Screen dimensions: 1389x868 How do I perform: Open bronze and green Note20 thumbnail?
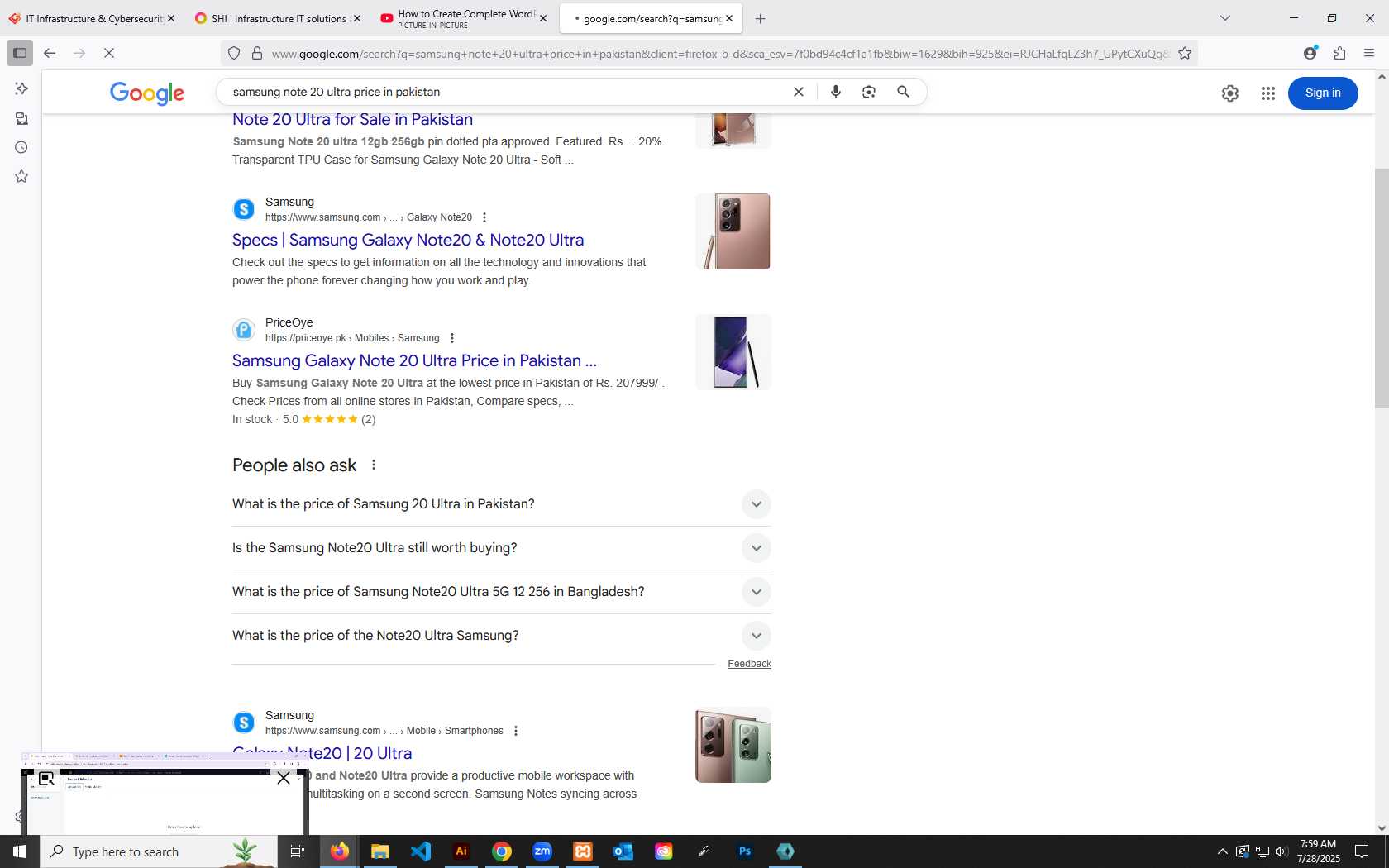(x=733, y=745)
